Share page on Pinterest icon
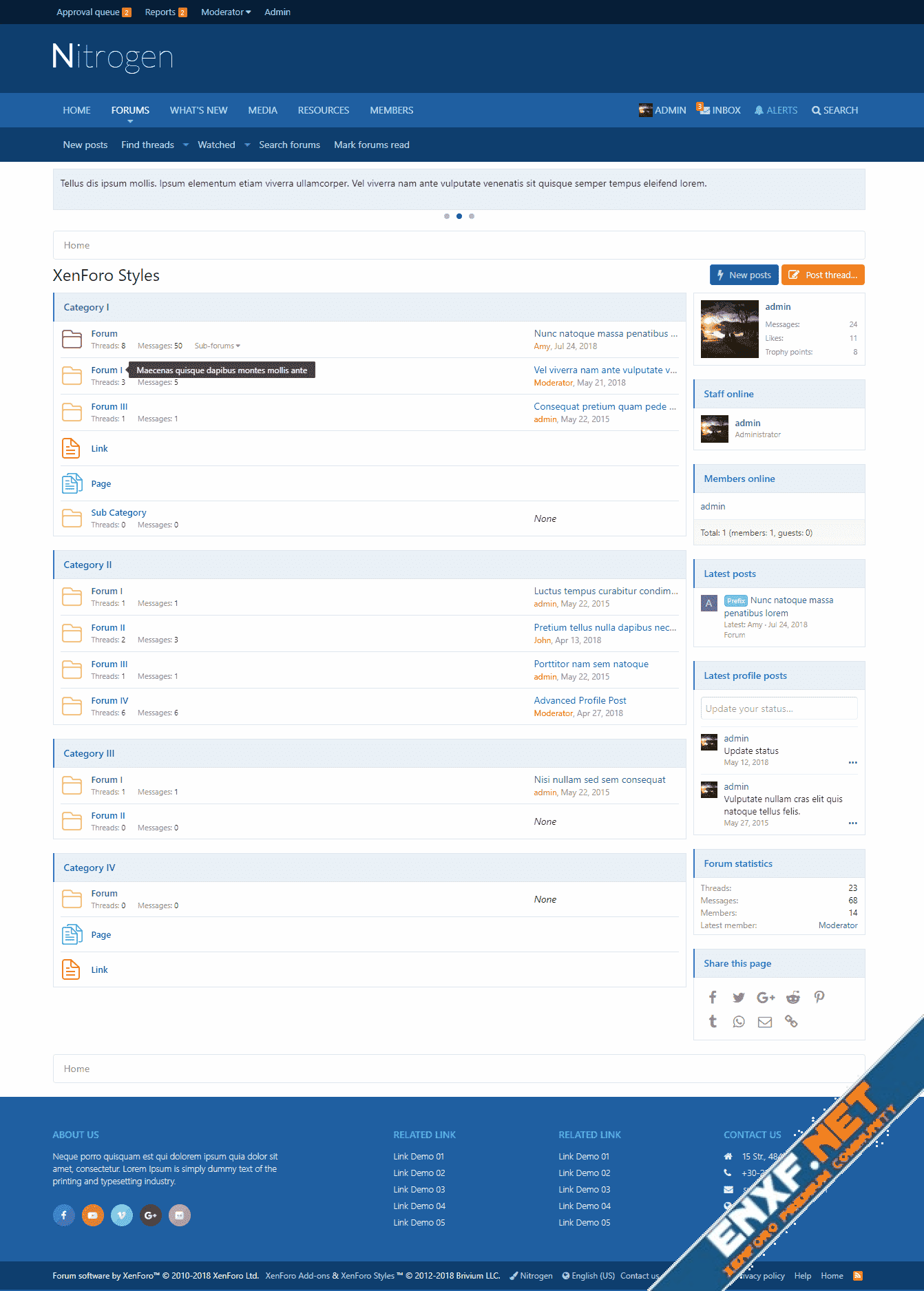 tap(819, 997)
